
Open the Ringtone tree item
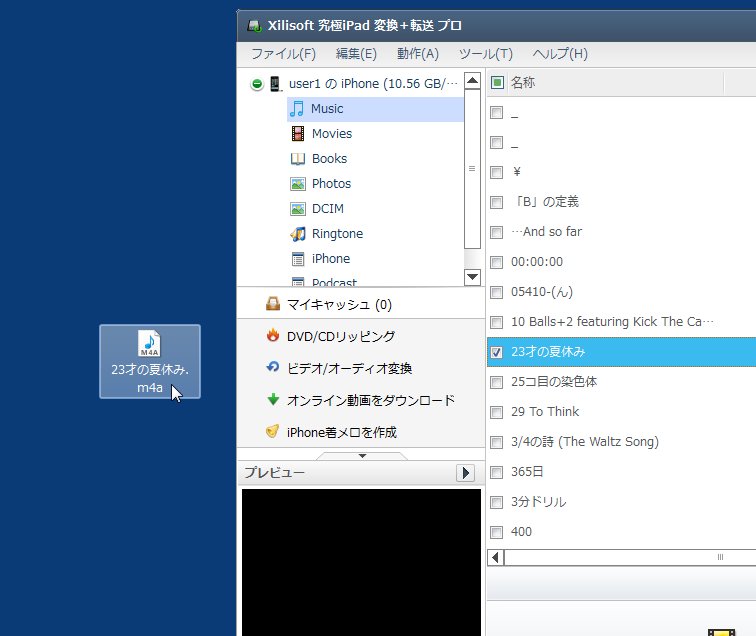tap(338, 234)
